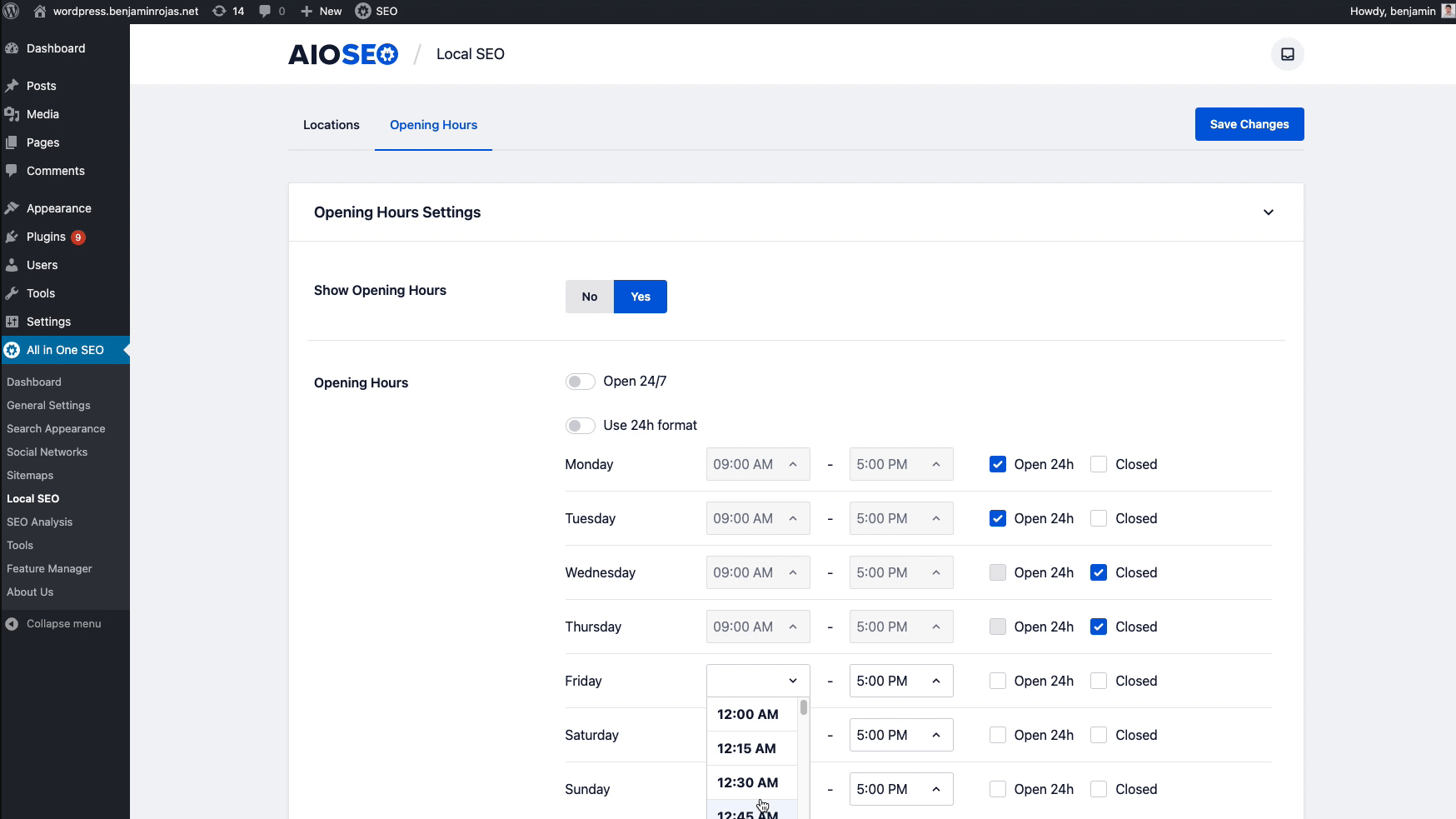Open the AIOSEO help panel icon
The image size is (1456, 819).
click(1287, 54)
